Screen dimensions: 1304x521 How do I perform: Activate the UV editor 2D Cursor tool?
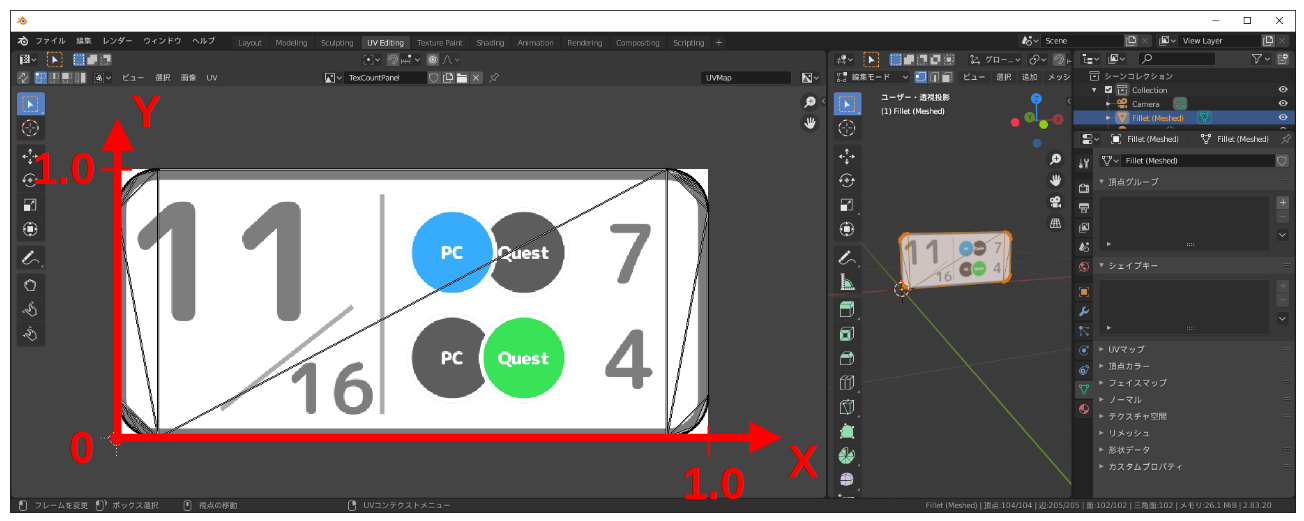pyautogui.click(x=30, y=128)
